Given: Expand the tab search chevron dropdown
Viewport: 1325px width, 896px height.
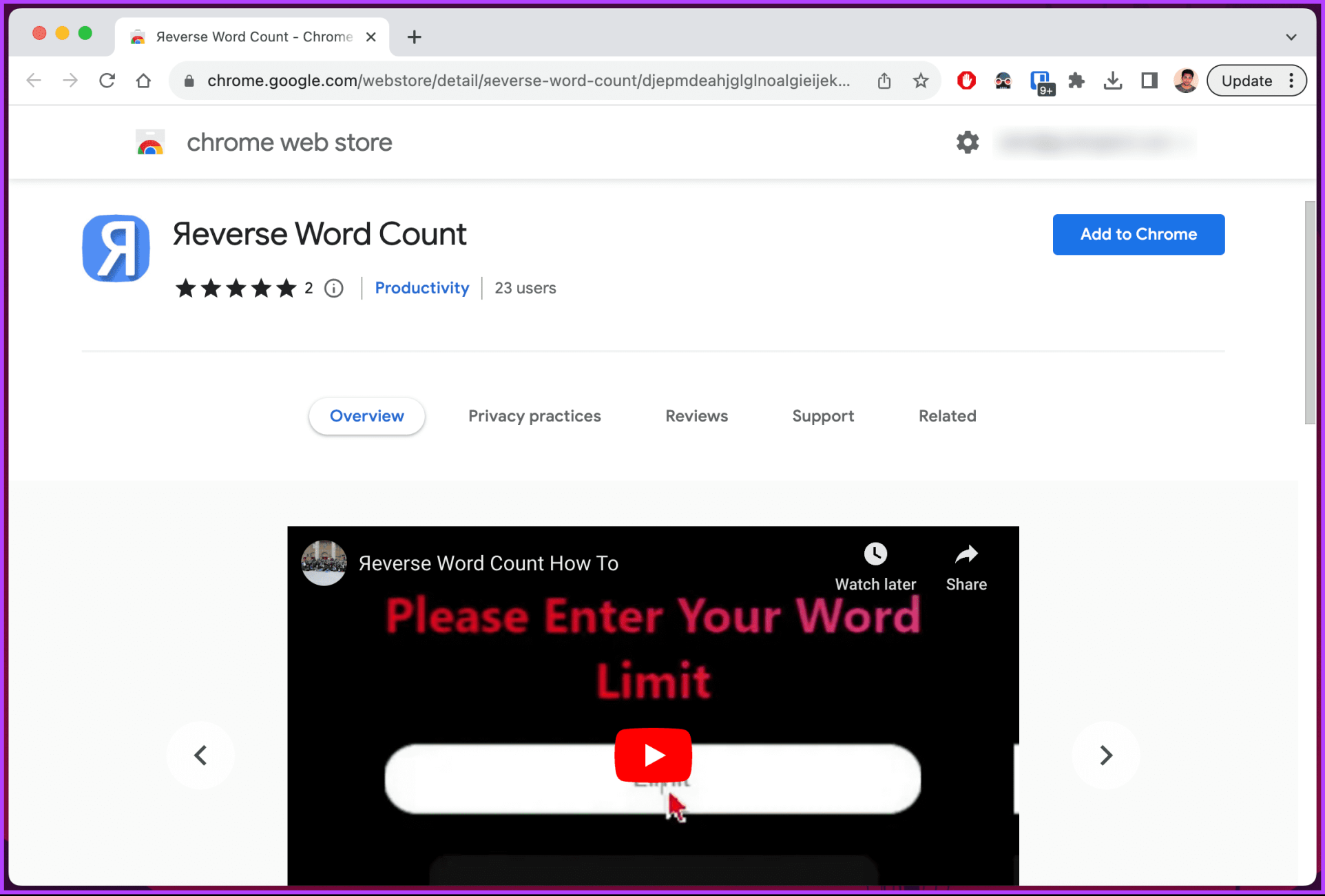Looking at the screenshot, I should [x=1291, y=37].
